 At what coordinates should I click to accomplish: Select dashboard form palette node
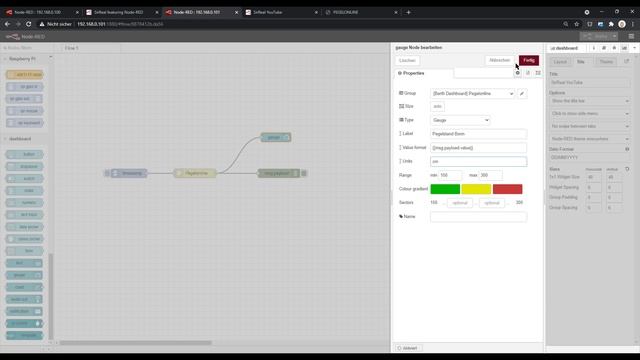click(24, 251)
